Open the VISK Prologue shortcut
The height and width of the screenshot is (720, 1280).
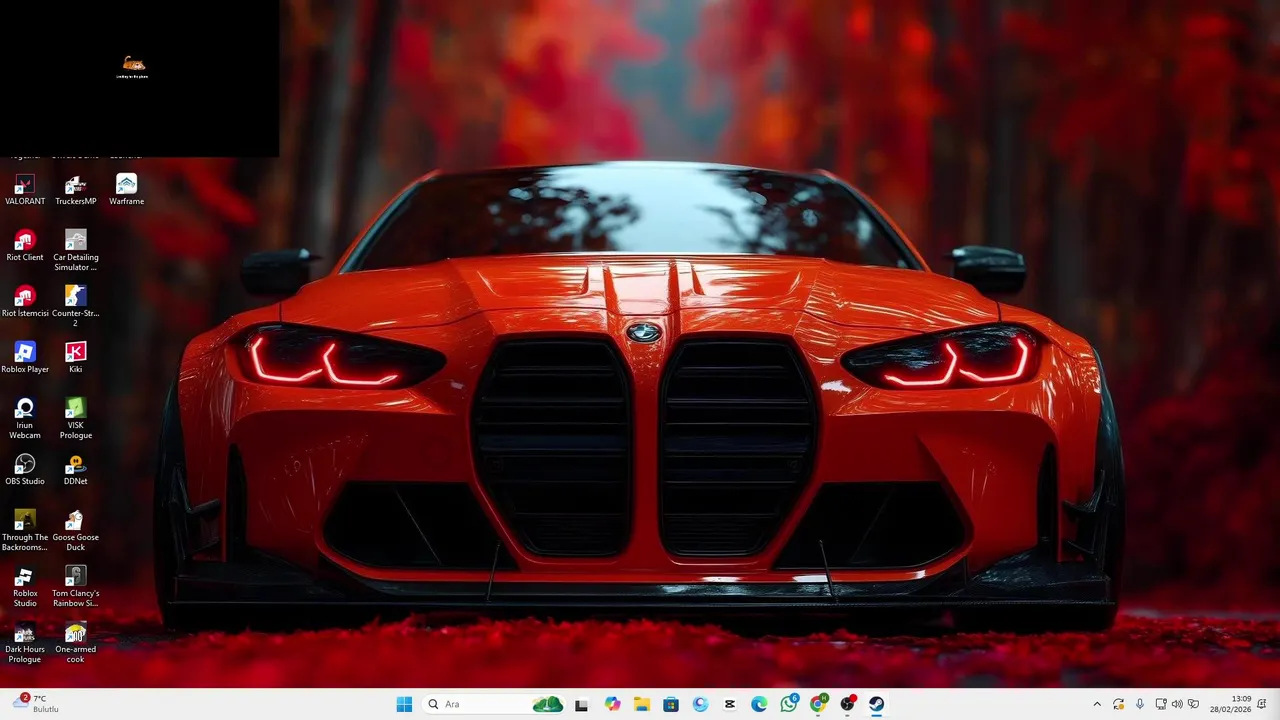click(x=75, y=418)
